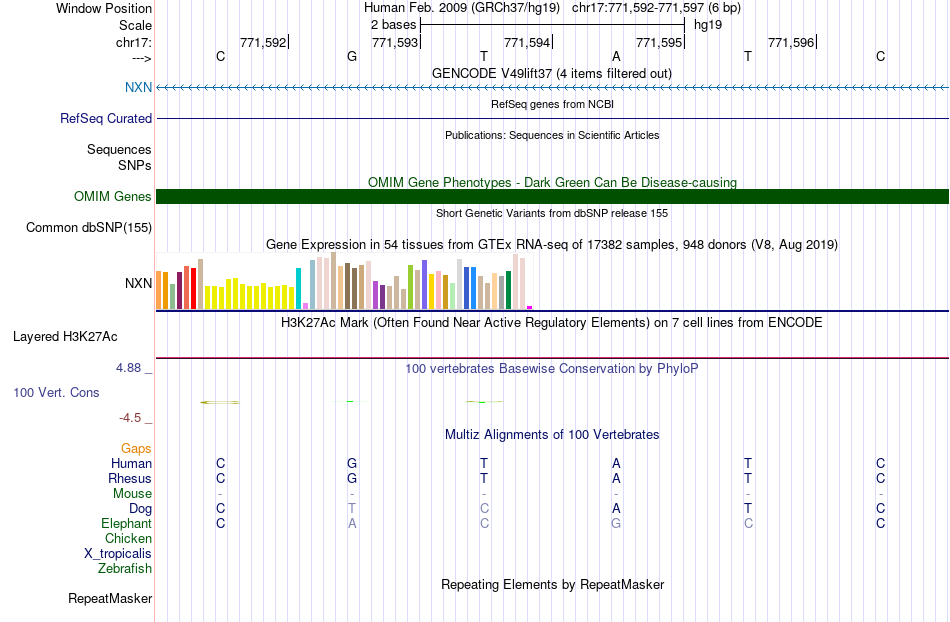Screen dimensions: 950x622
Task: Click the RepeatMasker track label
Action: coord(110,598)
